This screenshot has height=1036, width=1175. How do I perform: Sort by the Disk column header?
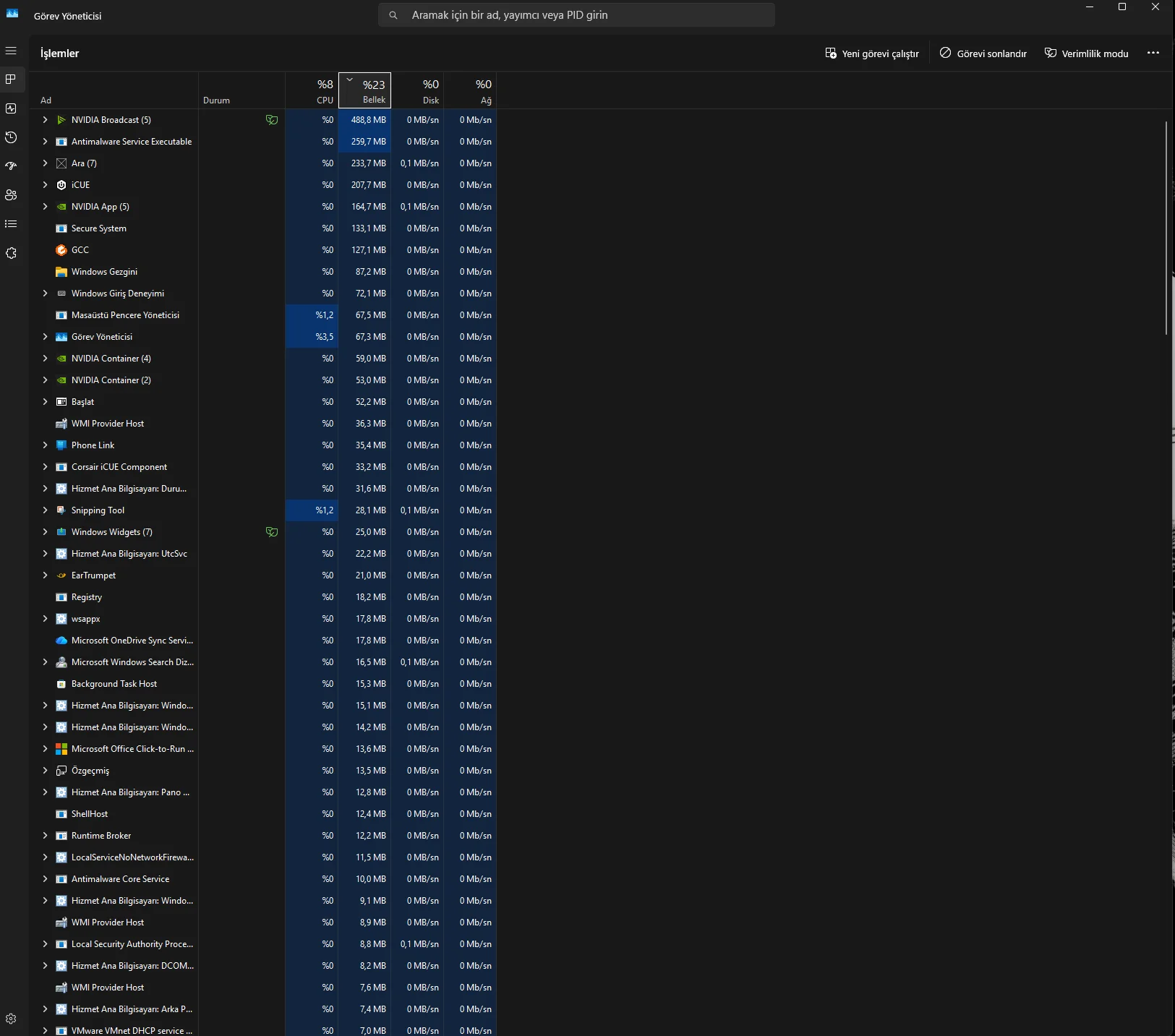click(x=417, y=90)
